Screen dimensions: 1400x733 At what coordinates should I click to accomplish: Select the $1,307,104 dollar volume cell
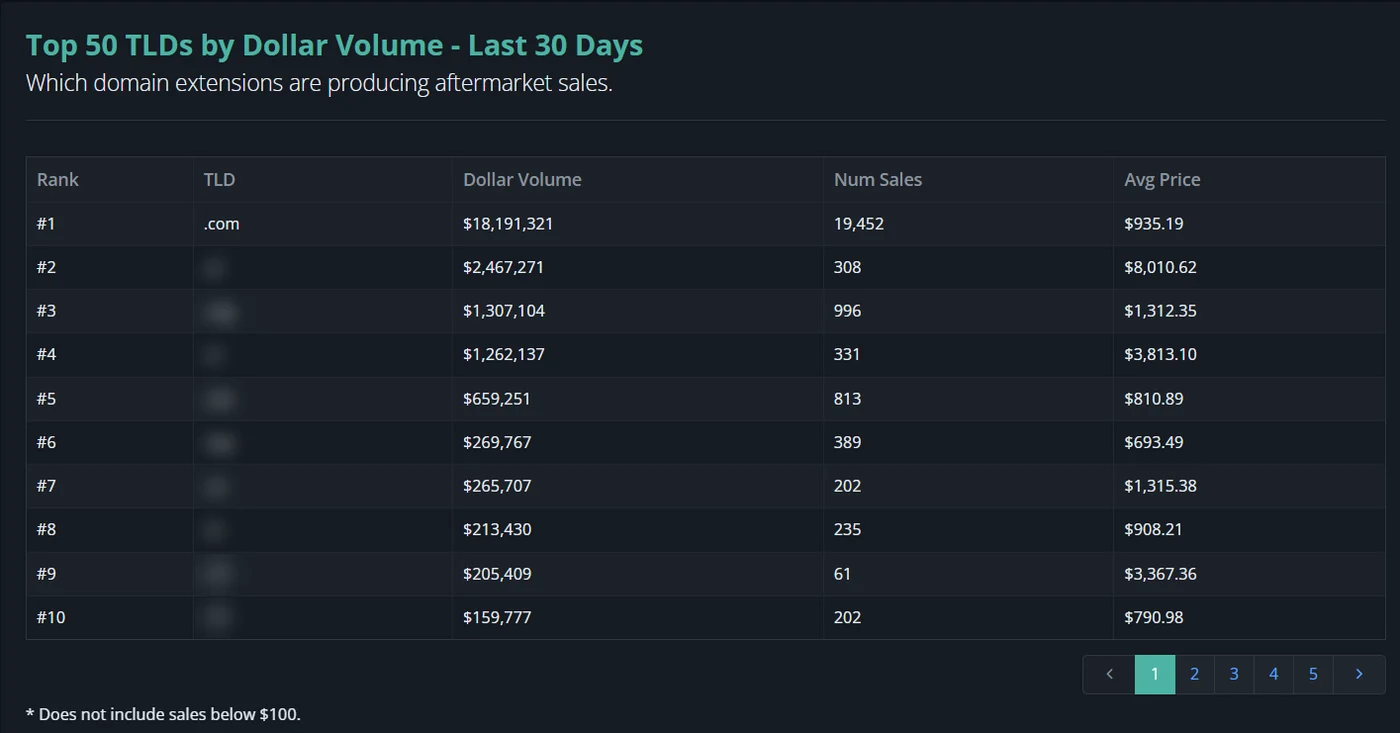point(638,311)
